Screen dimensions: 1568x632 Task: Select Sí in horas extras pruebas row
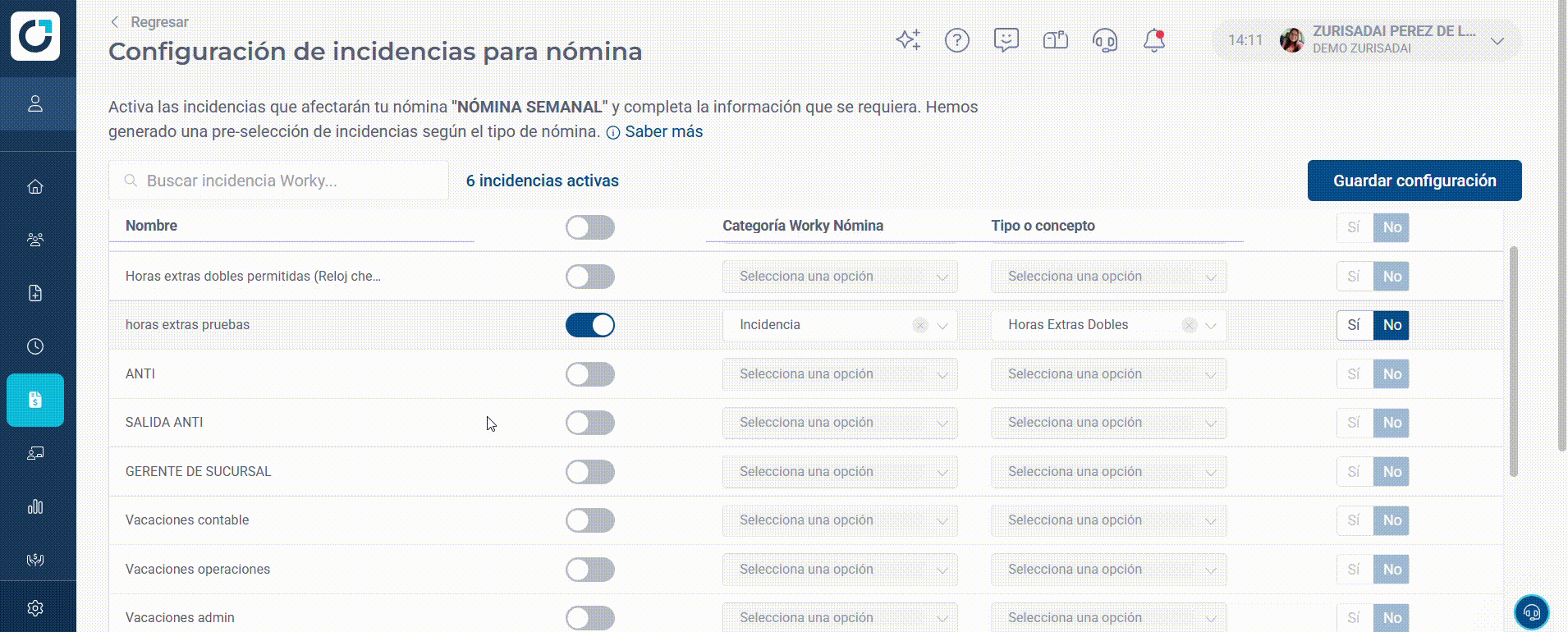pos(1355,325)
